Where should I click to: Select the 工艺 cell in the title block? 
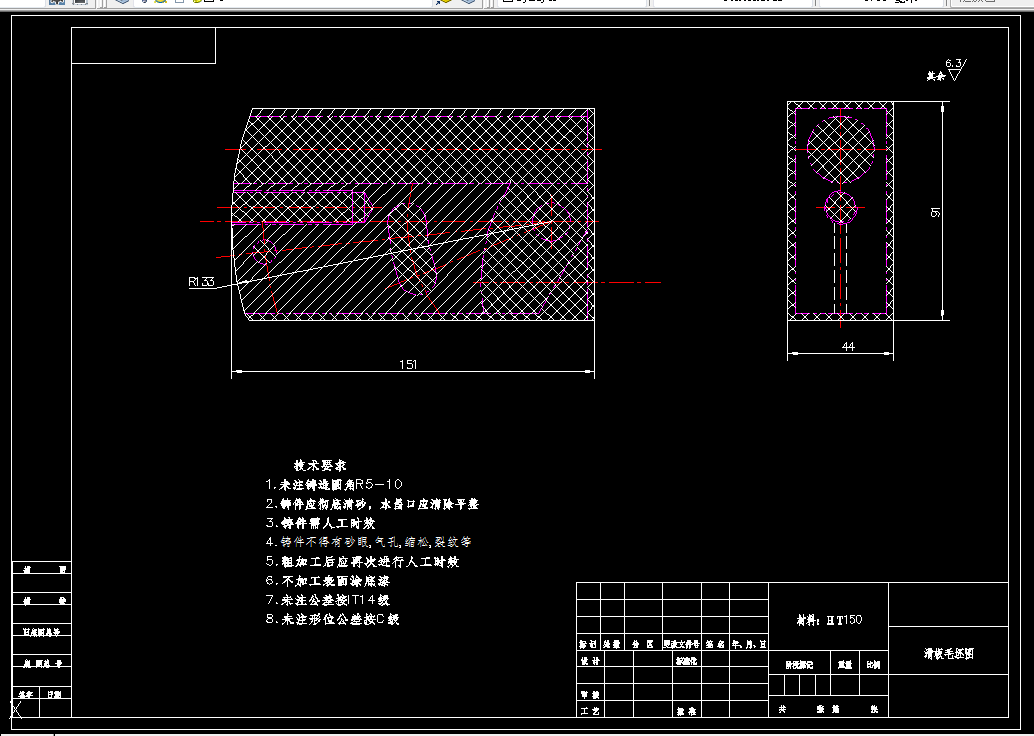click(x=590, y=710)
